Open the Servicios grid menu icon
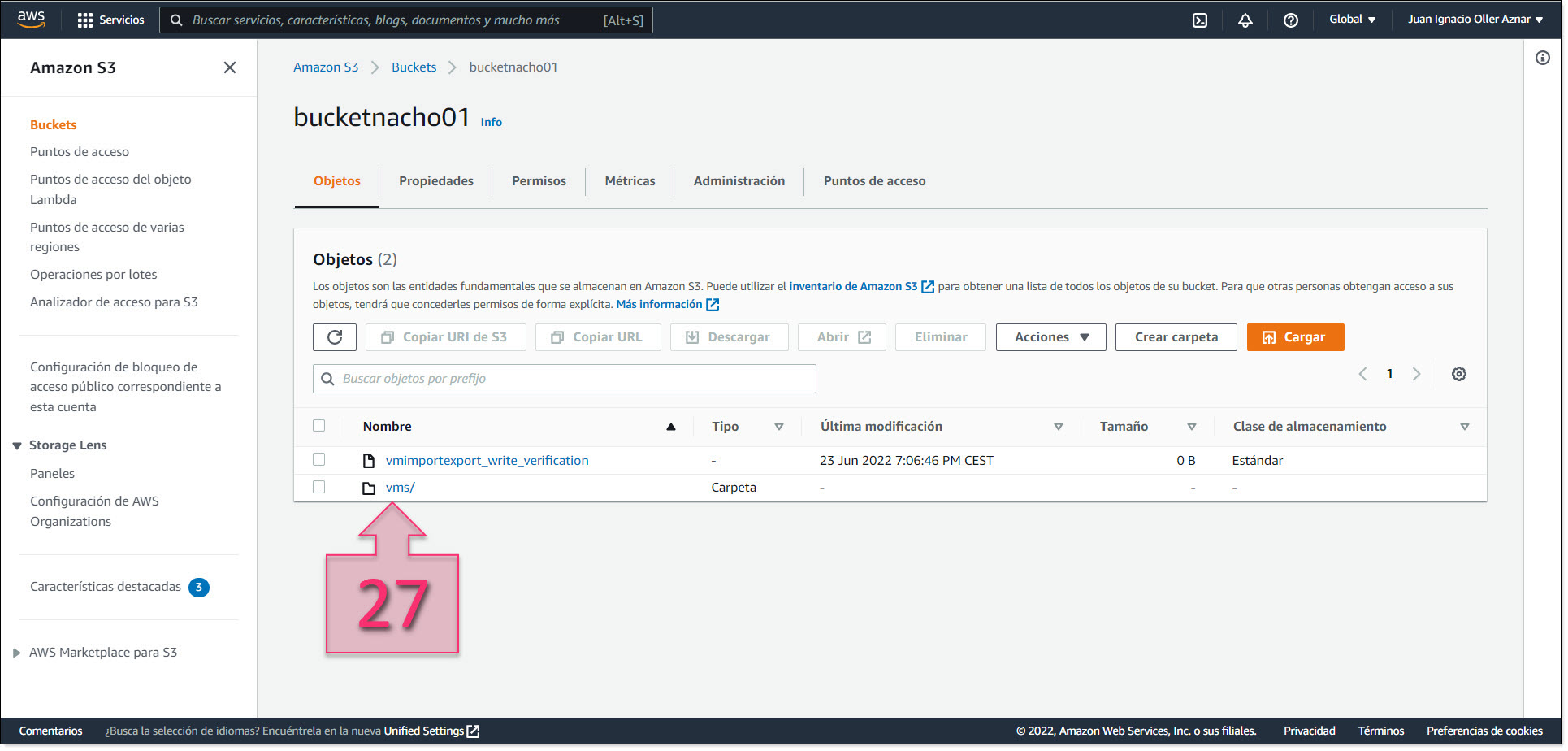The height and width of the screenshot is (751, 1568). tap(85, 20)
